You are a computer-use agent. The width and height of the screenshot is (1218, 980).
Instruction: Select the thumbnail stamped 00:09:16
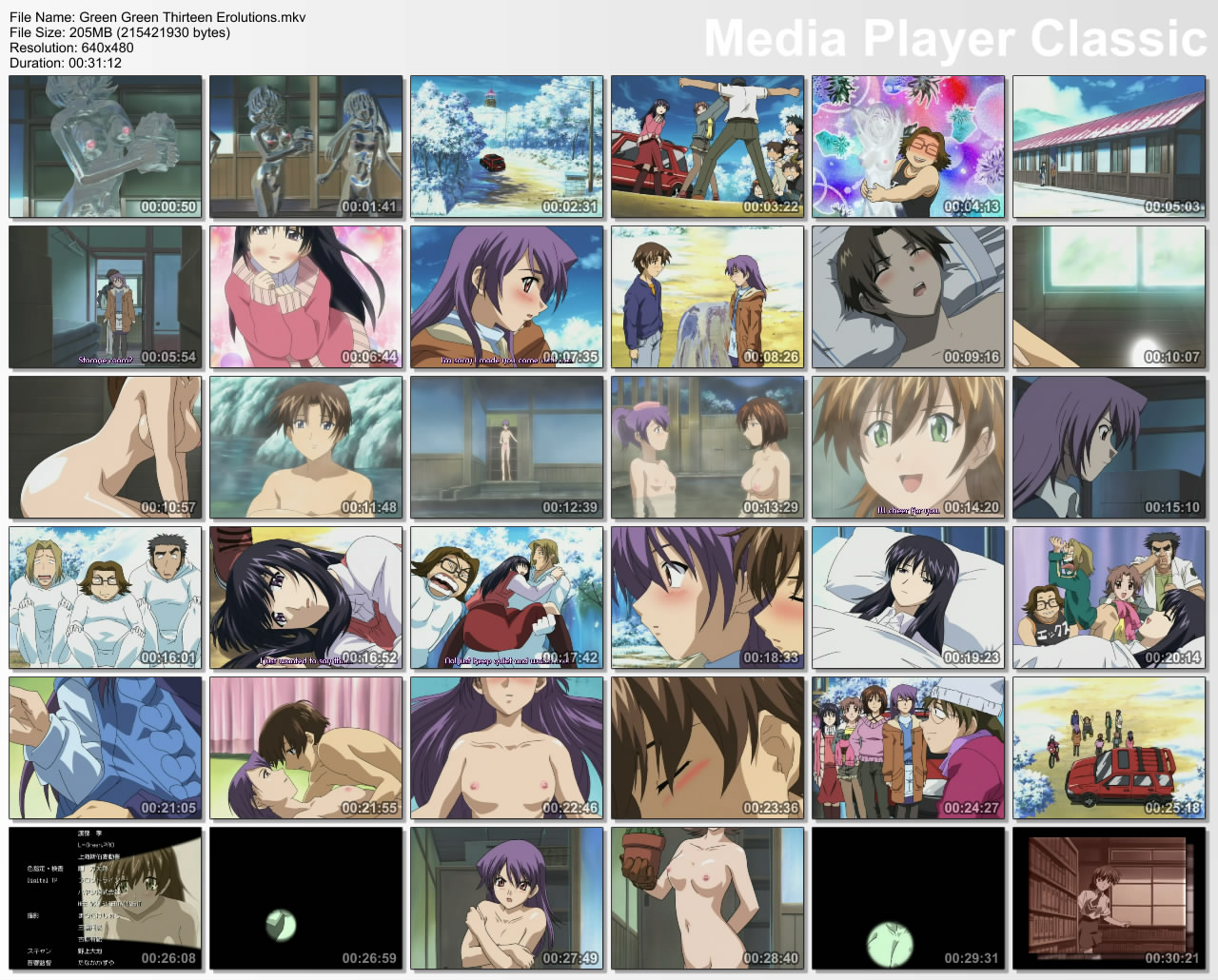coord(909,297)
